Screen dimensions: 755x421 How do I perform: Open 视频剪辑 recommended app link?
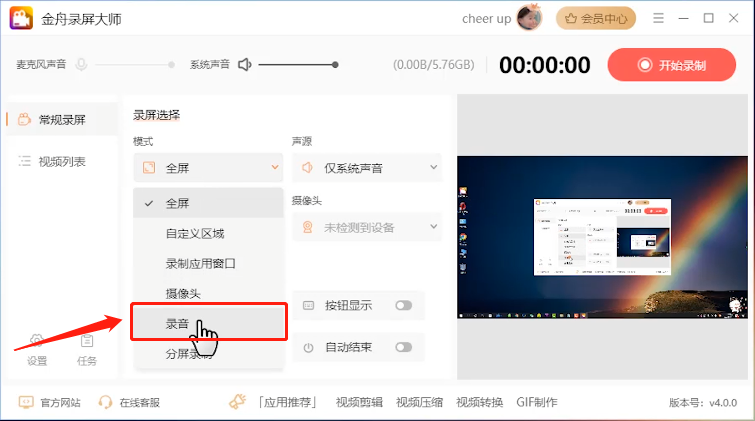(x=359, y=402)
